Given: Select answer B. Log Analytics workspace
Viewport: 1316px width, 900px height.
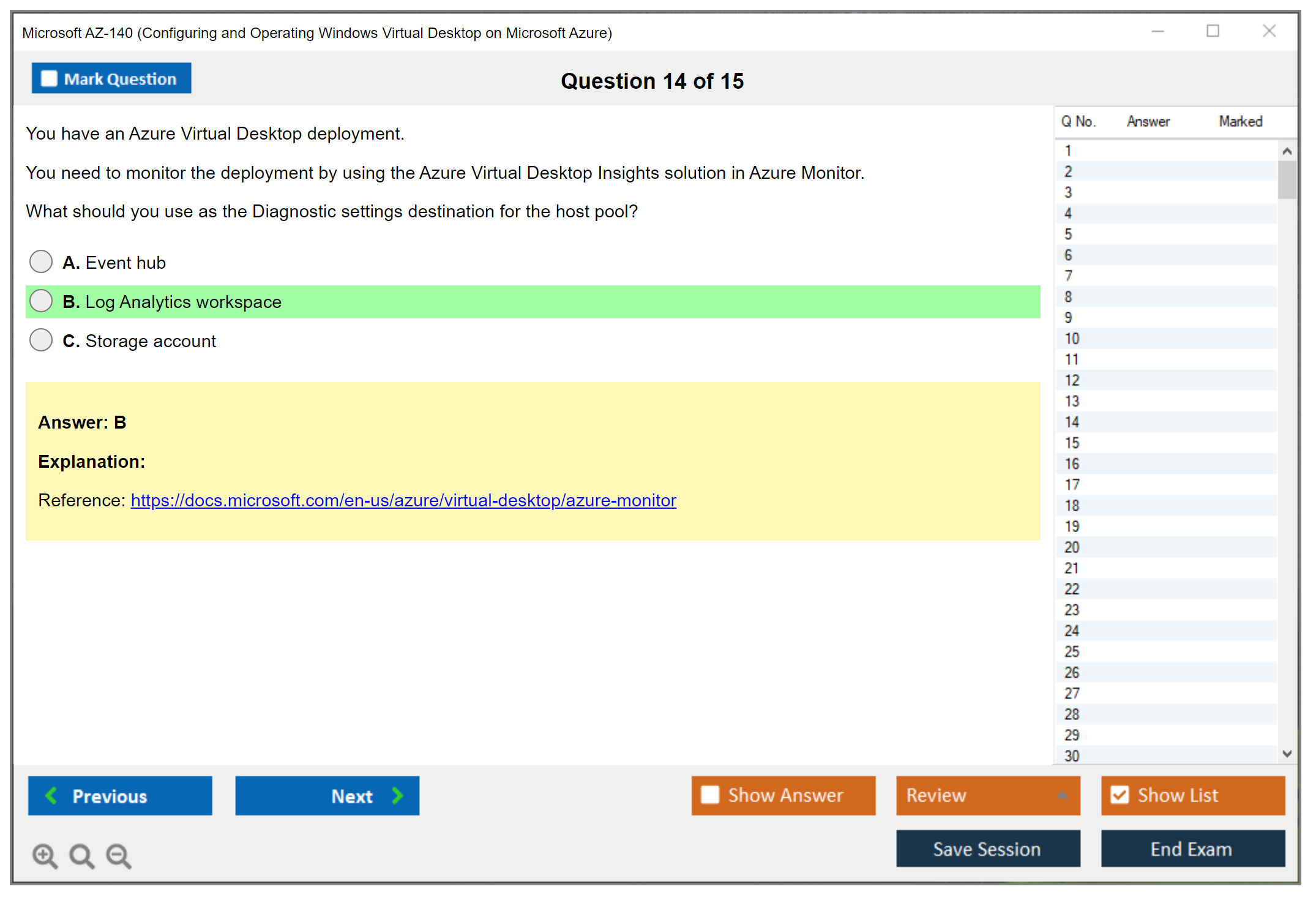Looking at the screenshot, I should tap(41, 301).
